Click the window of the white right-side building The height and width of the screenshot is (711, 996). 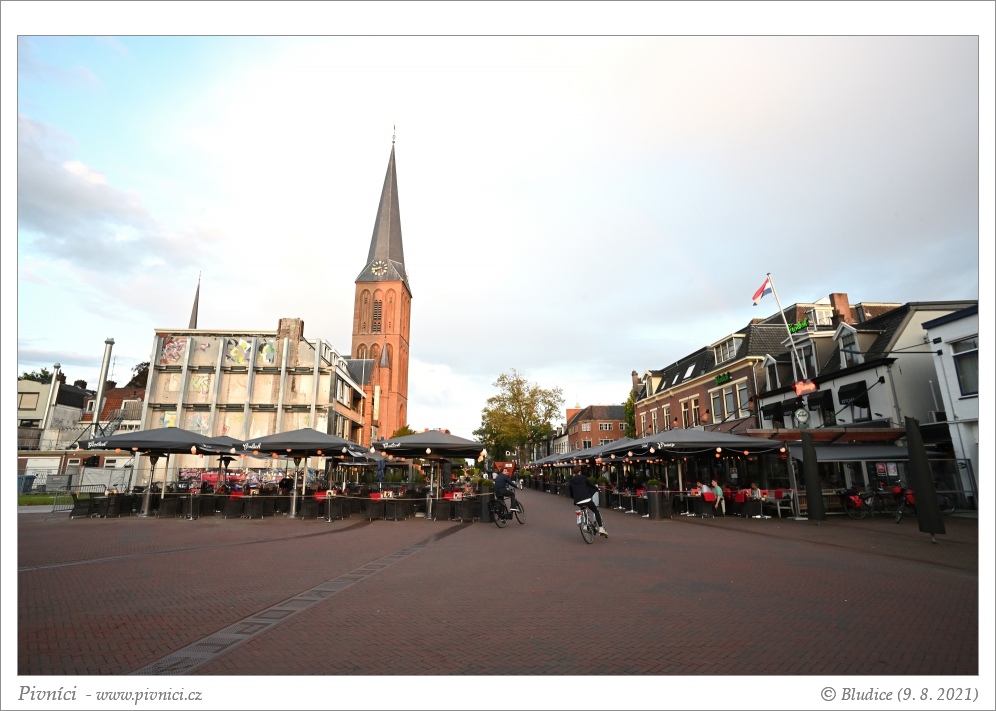point(965,366)
